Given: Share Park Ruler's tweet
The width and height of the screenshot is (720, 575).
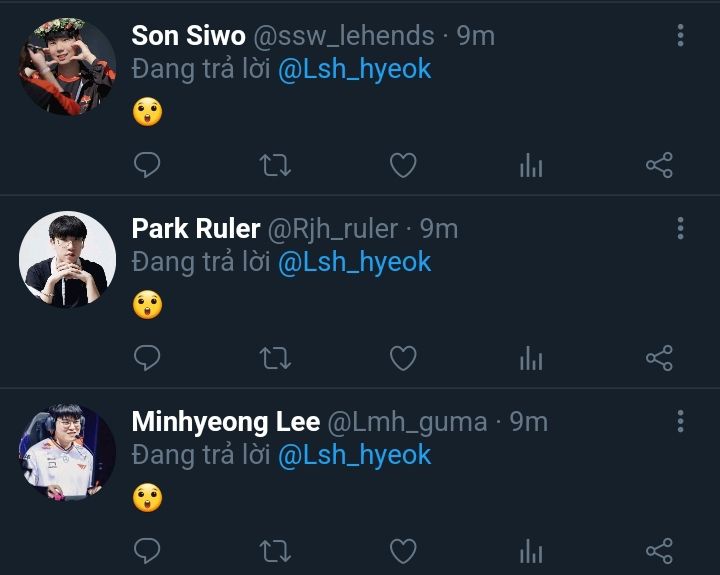Looking at the screenshot, I should (659, 358).
